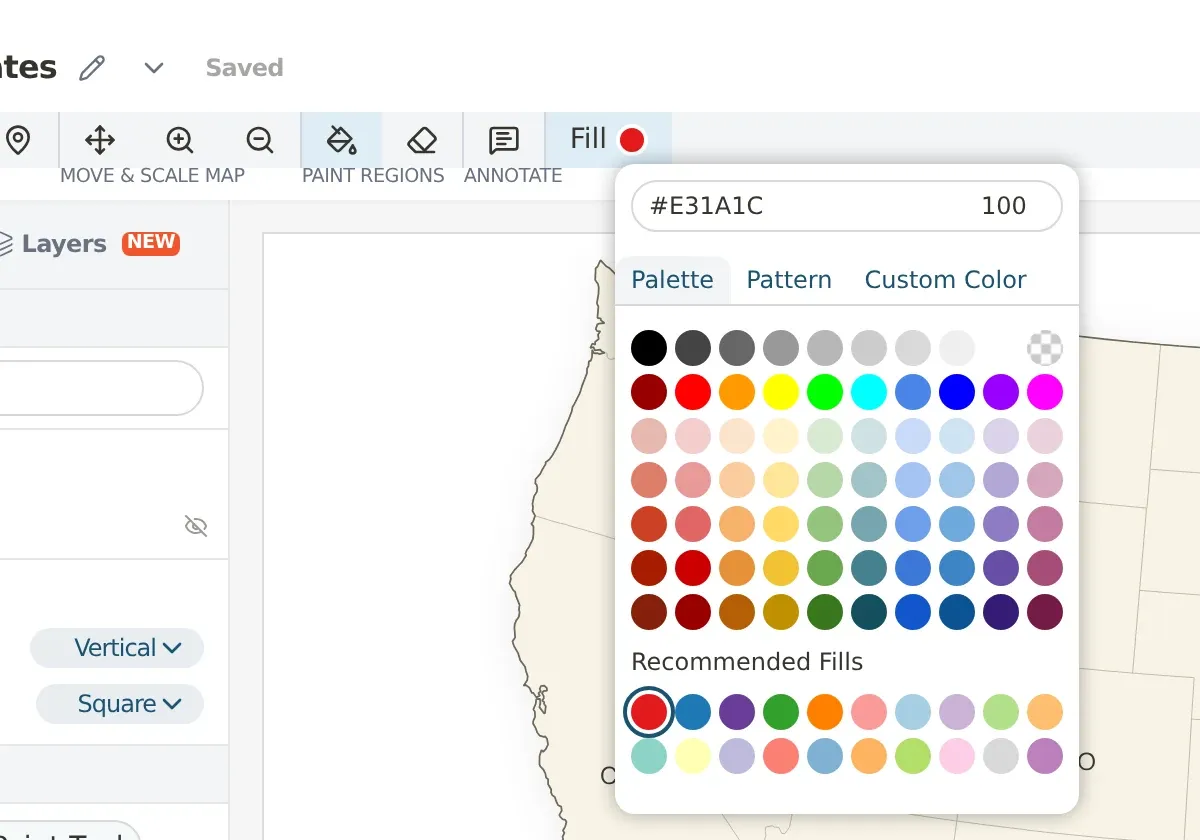Switch to the Palette tab
The image size is (1200, 840).
(x=672, y=280)
